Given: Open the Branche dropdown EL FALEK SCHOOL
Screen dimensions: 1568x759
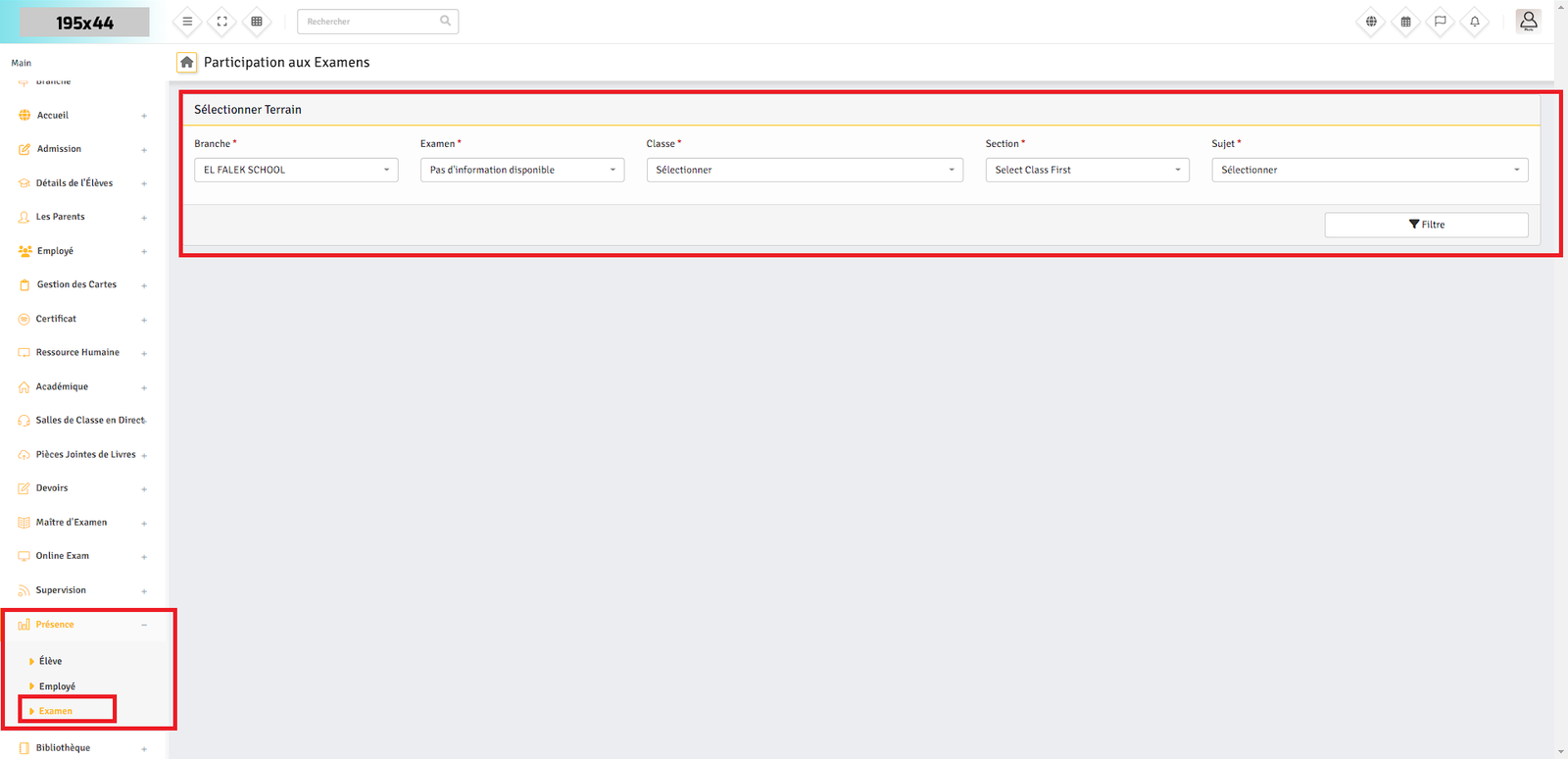Looking at the screenshot, I should 296,170.
